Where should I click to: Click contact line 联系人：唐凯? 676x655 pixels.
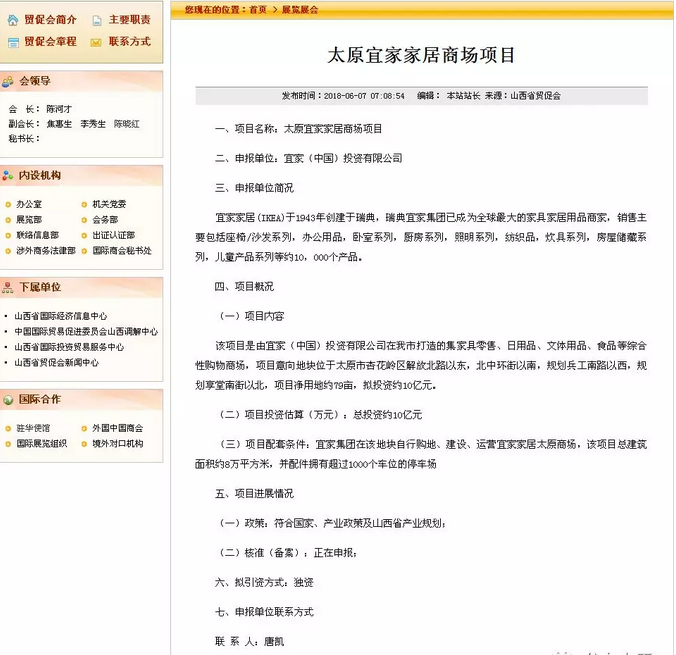coord(249,642)
